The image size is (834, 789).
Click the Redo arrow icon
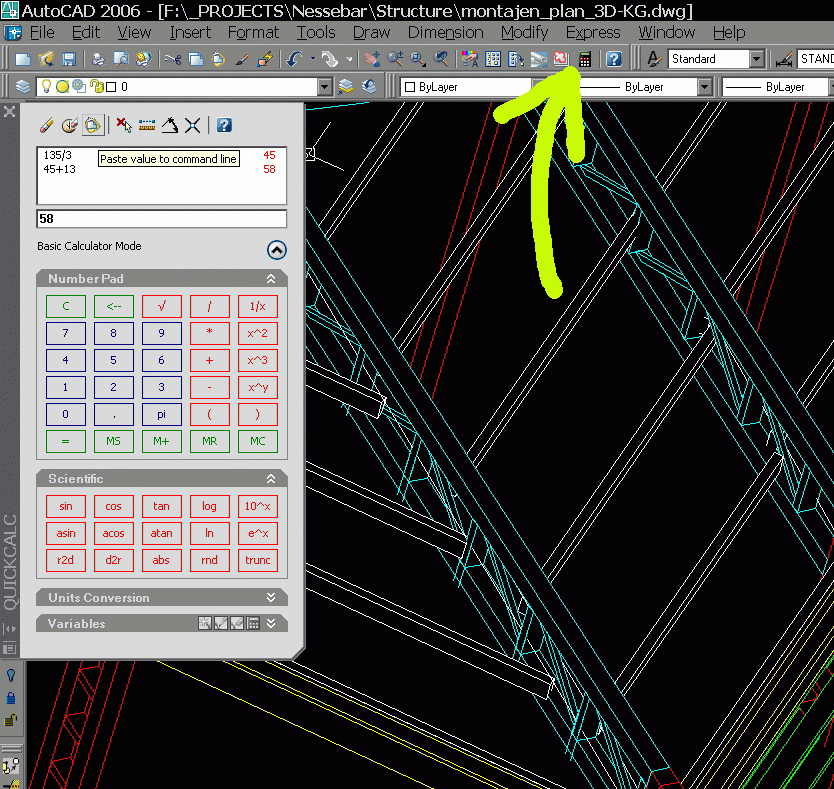click(x=330, y=59)
